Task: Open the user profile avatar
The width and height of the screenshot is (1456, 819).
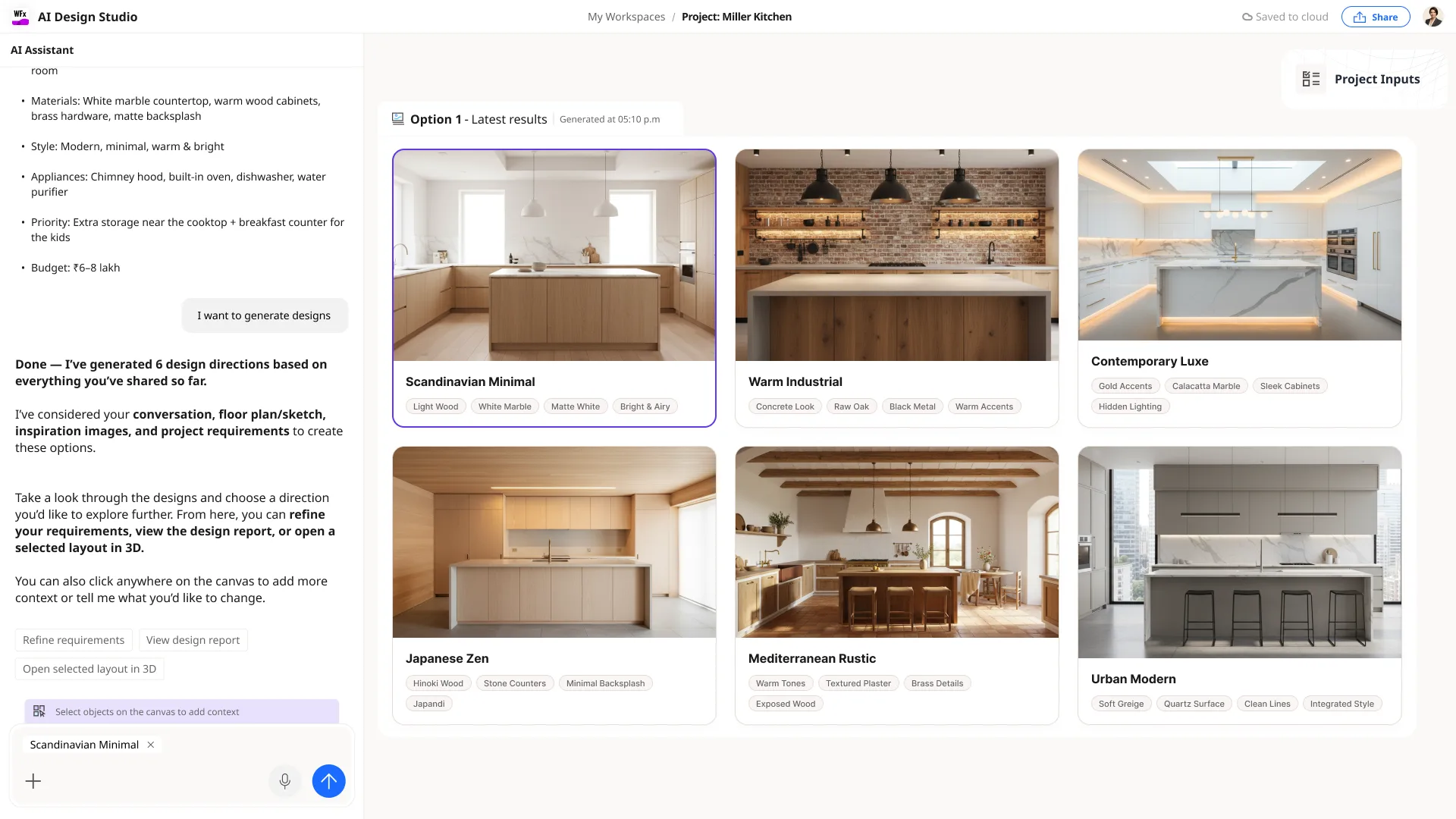Action: [x=1432, y=17]
